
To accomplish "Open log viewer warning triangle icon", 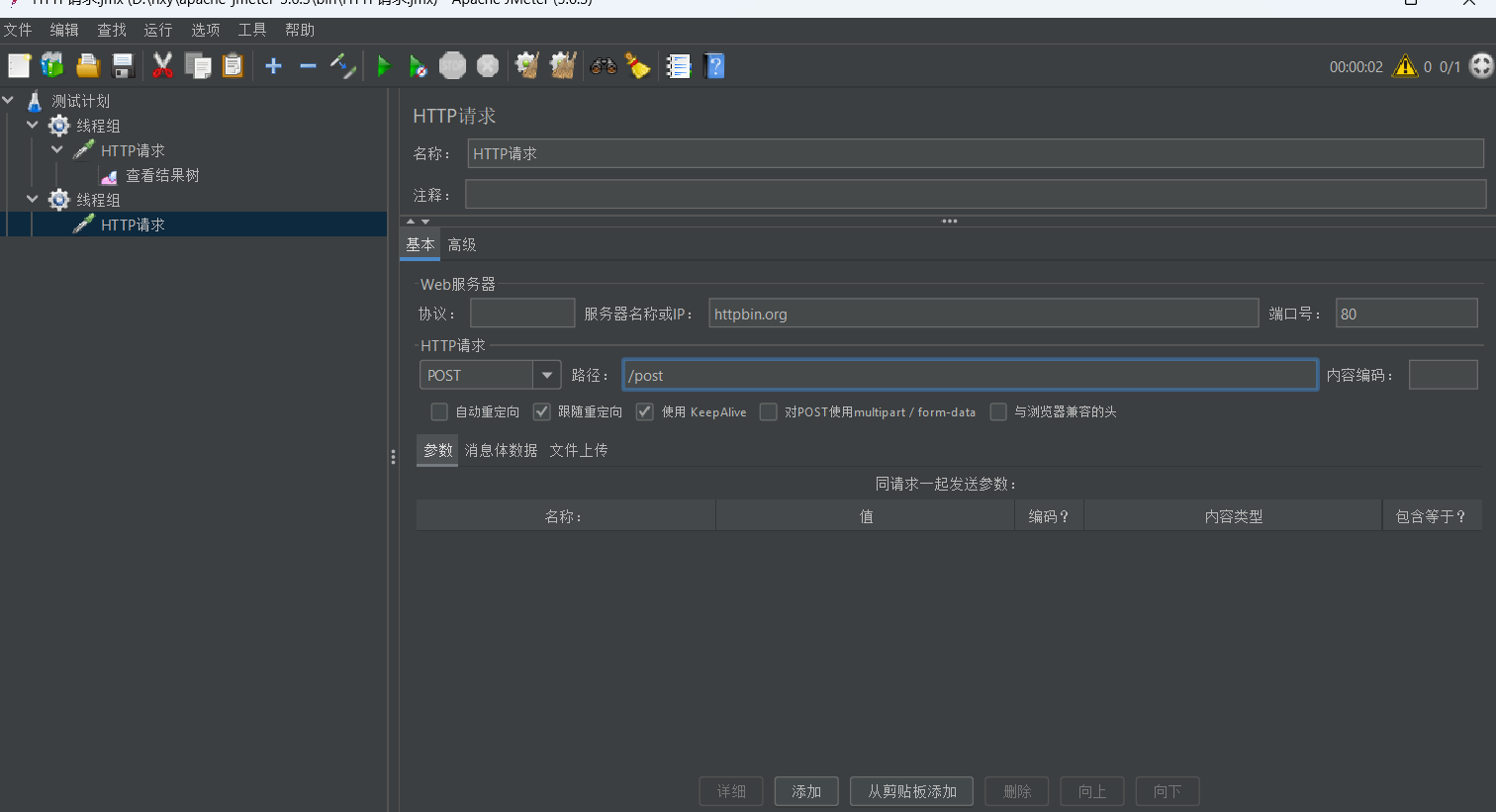I will pos(1405,66).
